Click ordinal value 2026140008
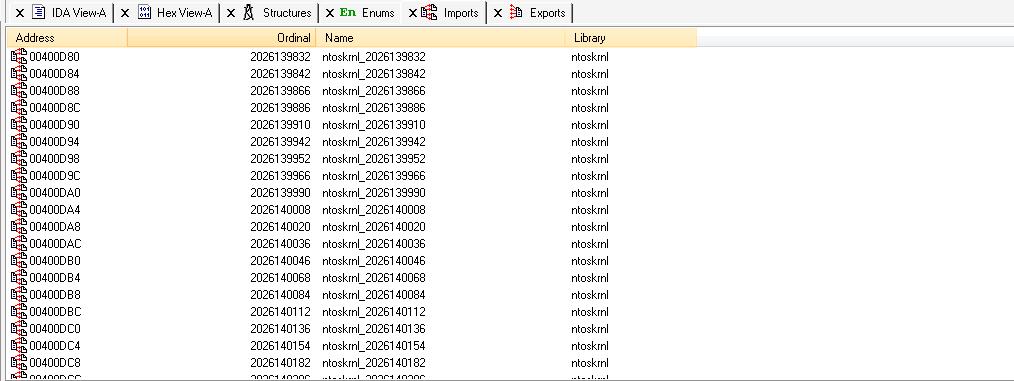1014x381 pixels. tap(281, 210)
